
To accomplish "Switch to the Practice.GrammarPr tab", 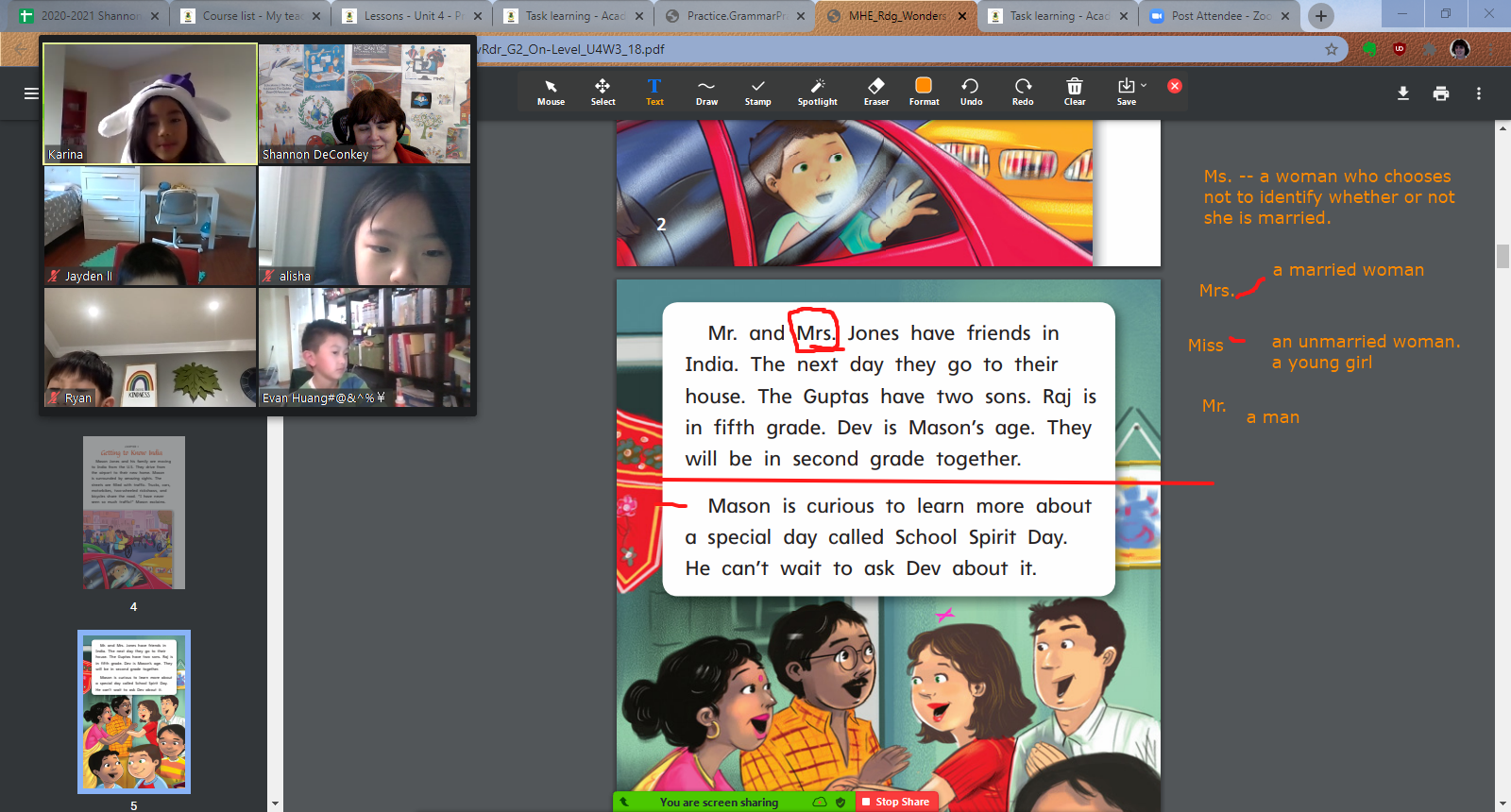I will (x=735, y=16).
